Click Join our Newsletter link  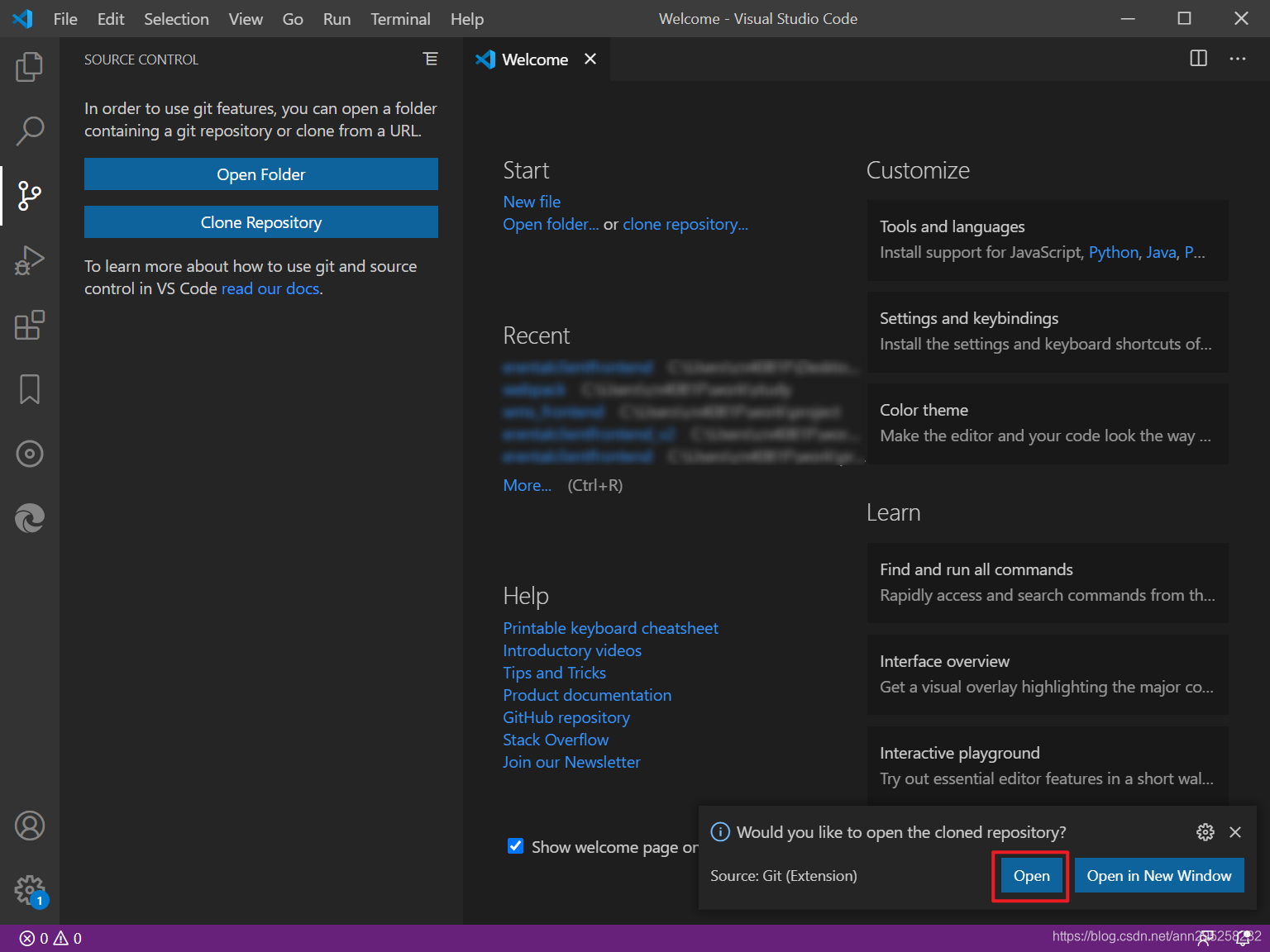point(571,762)
